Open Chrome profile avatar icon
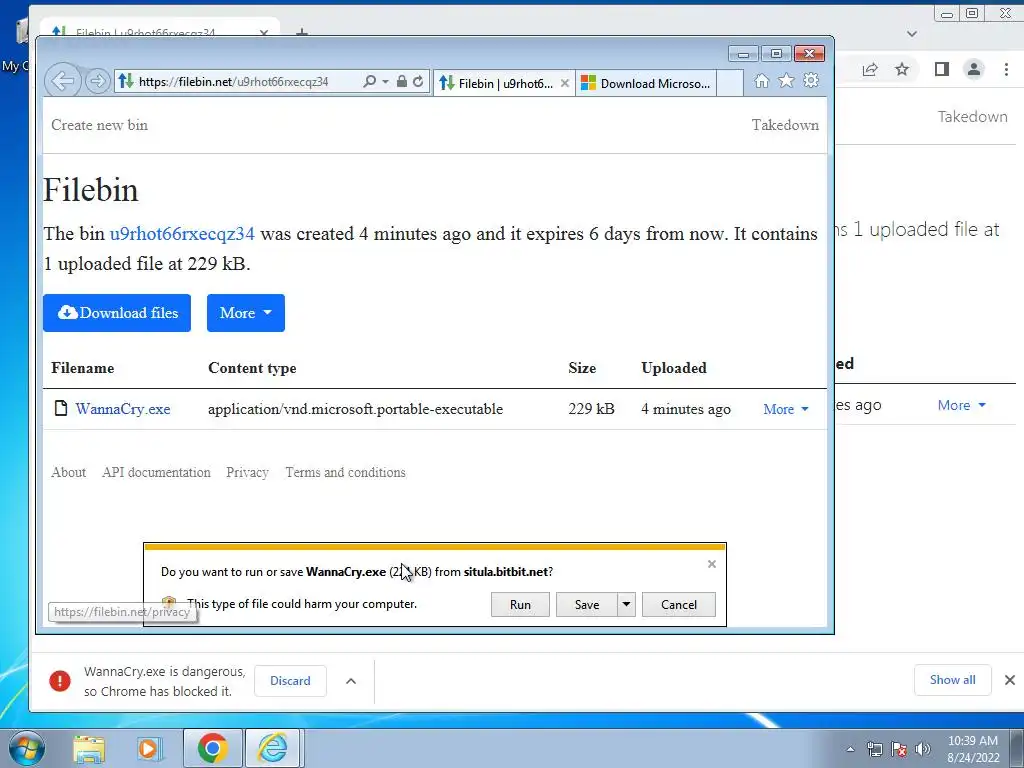 point(974,69)
